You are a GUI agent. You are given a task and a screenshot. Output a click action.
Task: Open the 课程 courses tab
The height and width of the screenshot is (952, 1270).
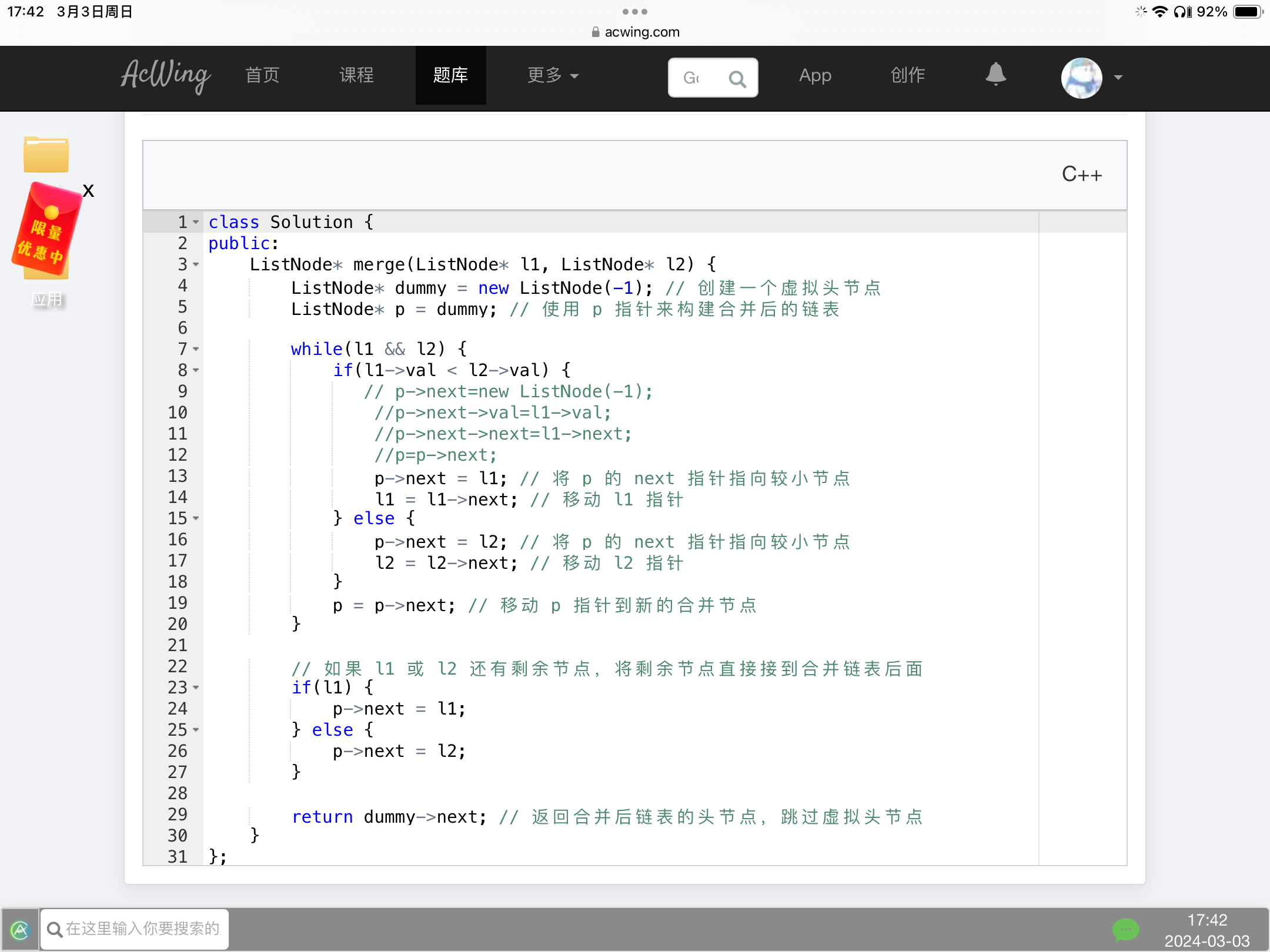356,76
